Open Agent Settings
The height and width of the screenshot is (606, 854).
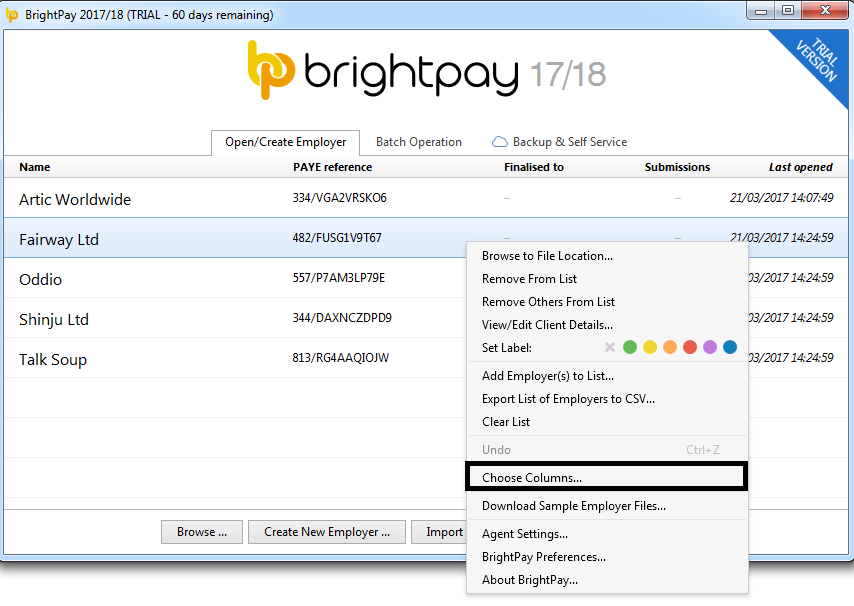[x=607, y=534]
